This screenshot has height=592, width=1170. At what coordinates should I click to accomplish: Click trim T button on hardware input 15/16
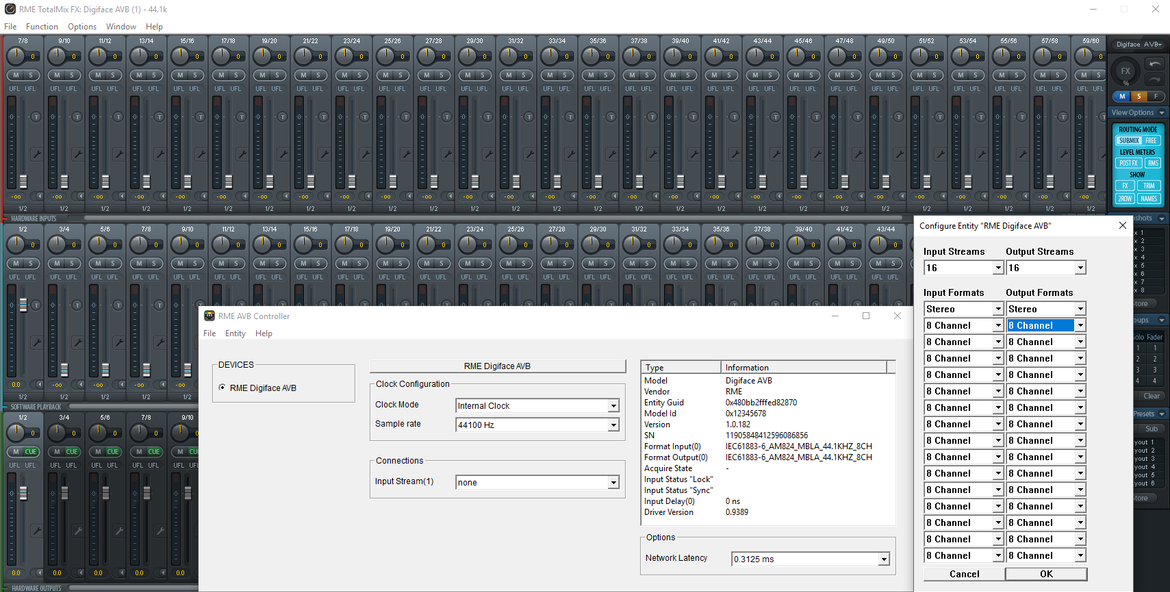click(x=199, y=116)
